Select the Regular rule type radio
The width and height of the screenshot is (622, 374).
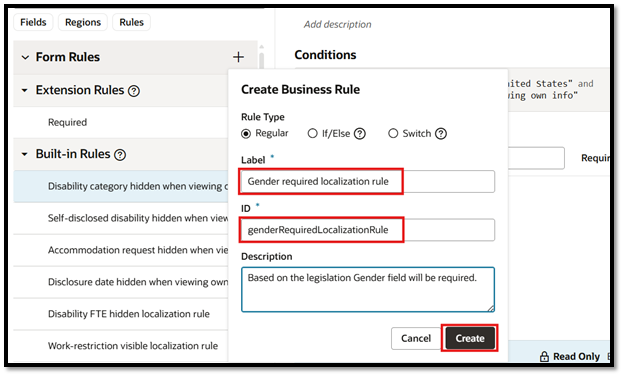click(x=246, y=134)
